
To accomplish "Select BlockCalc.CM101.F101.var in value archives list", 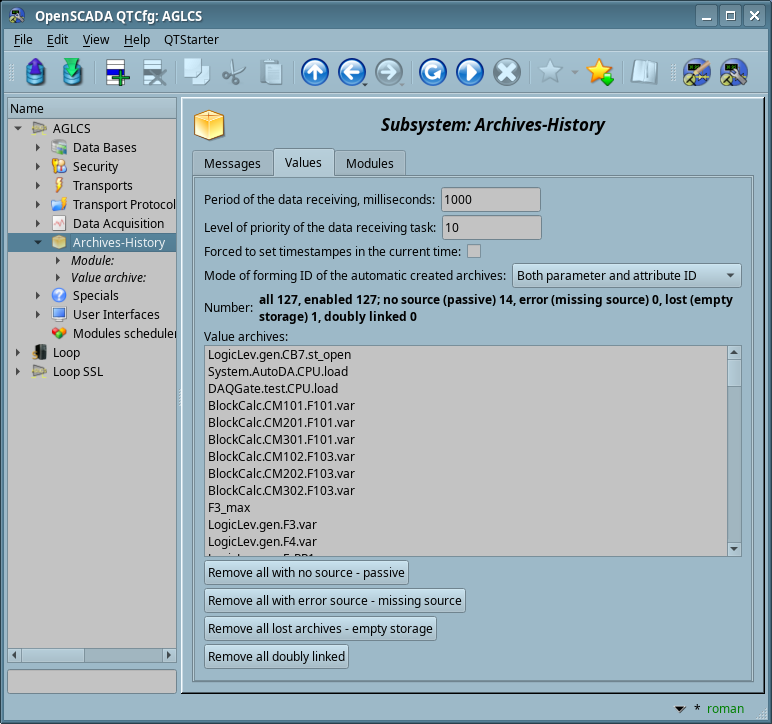I will (281, 406).
